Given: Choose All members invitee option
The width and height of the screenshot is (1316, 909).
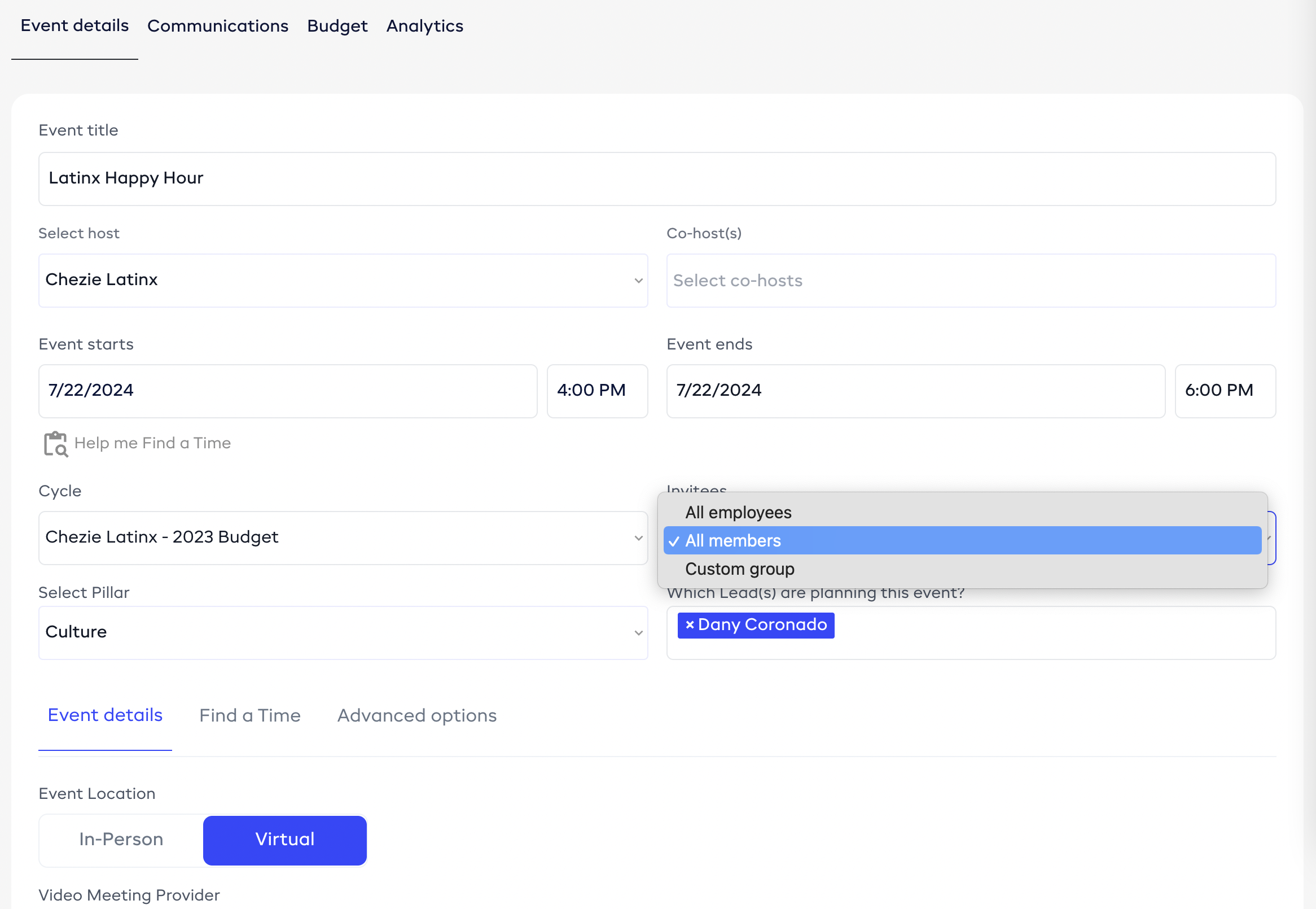Looking at the screenshot, I should pos(732,540).
